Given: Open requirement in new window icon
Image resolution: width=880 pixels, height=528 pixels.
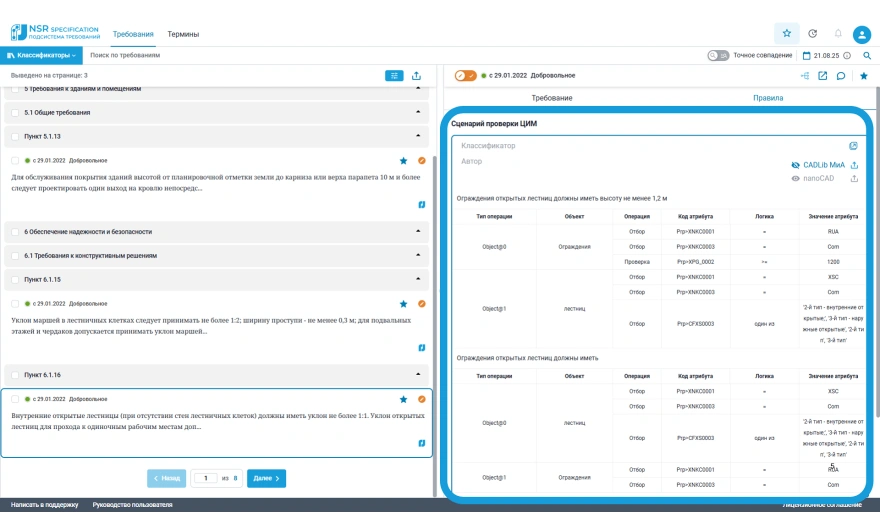Looking at the screenshot, I should click(823, 75).
